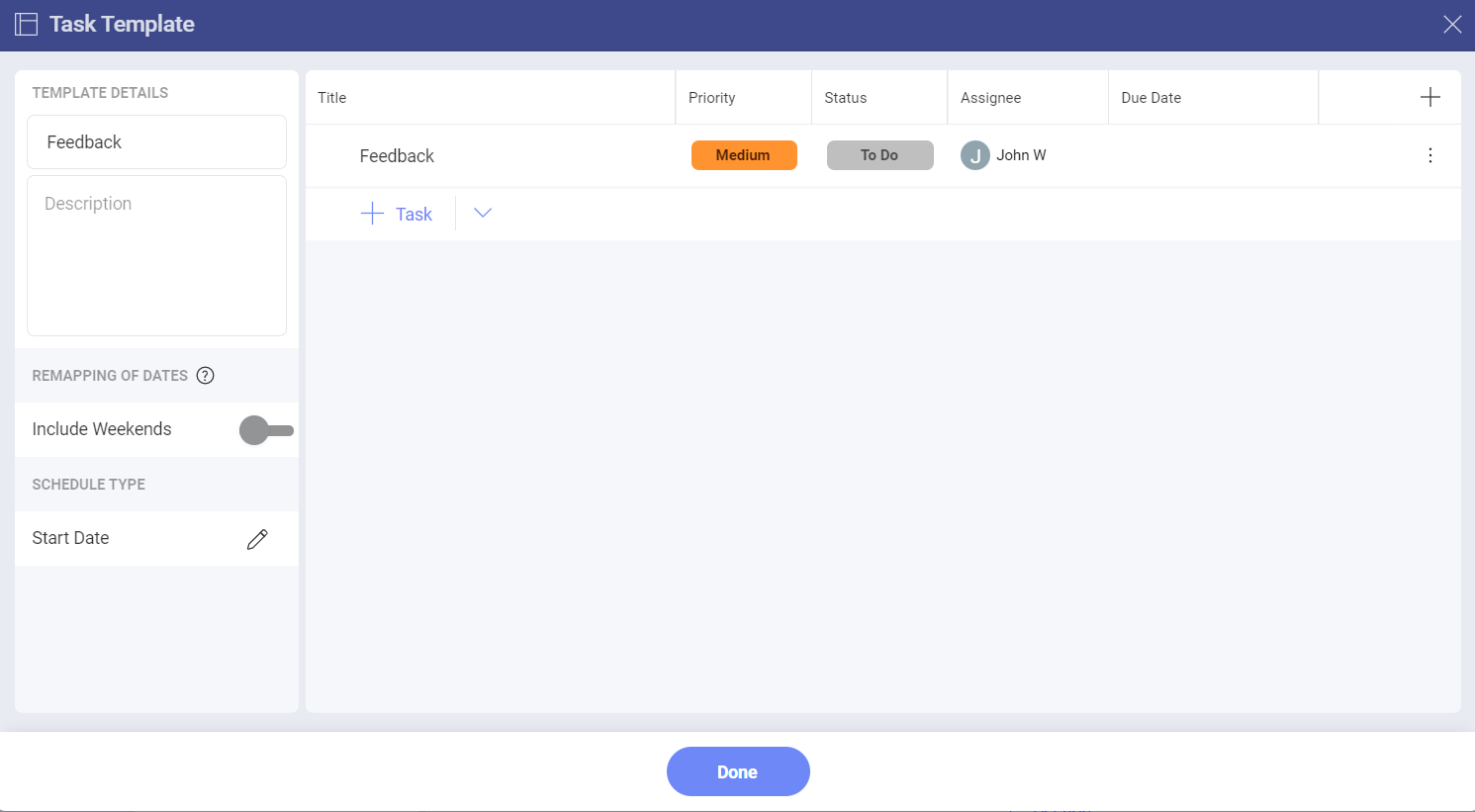1475x812 pixels.
Task: Click the empty Due Date cell for Feedback
Action: coord(1212,155)
